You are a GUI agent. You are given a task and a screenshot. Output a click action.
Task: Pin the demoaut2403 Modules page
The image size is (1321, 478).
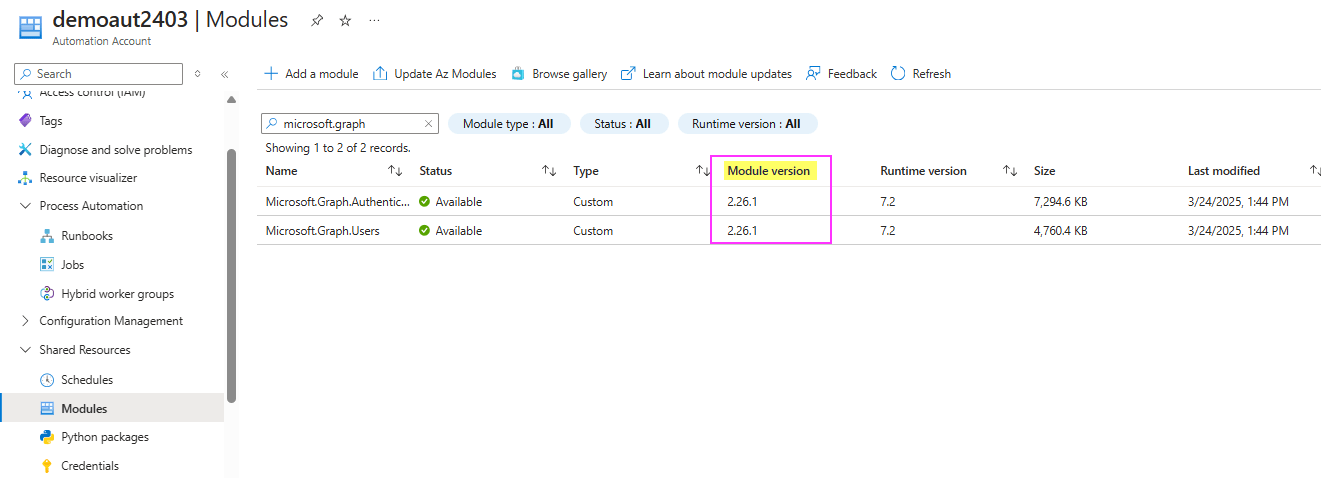pyautogui.click(x=317, y=20)
